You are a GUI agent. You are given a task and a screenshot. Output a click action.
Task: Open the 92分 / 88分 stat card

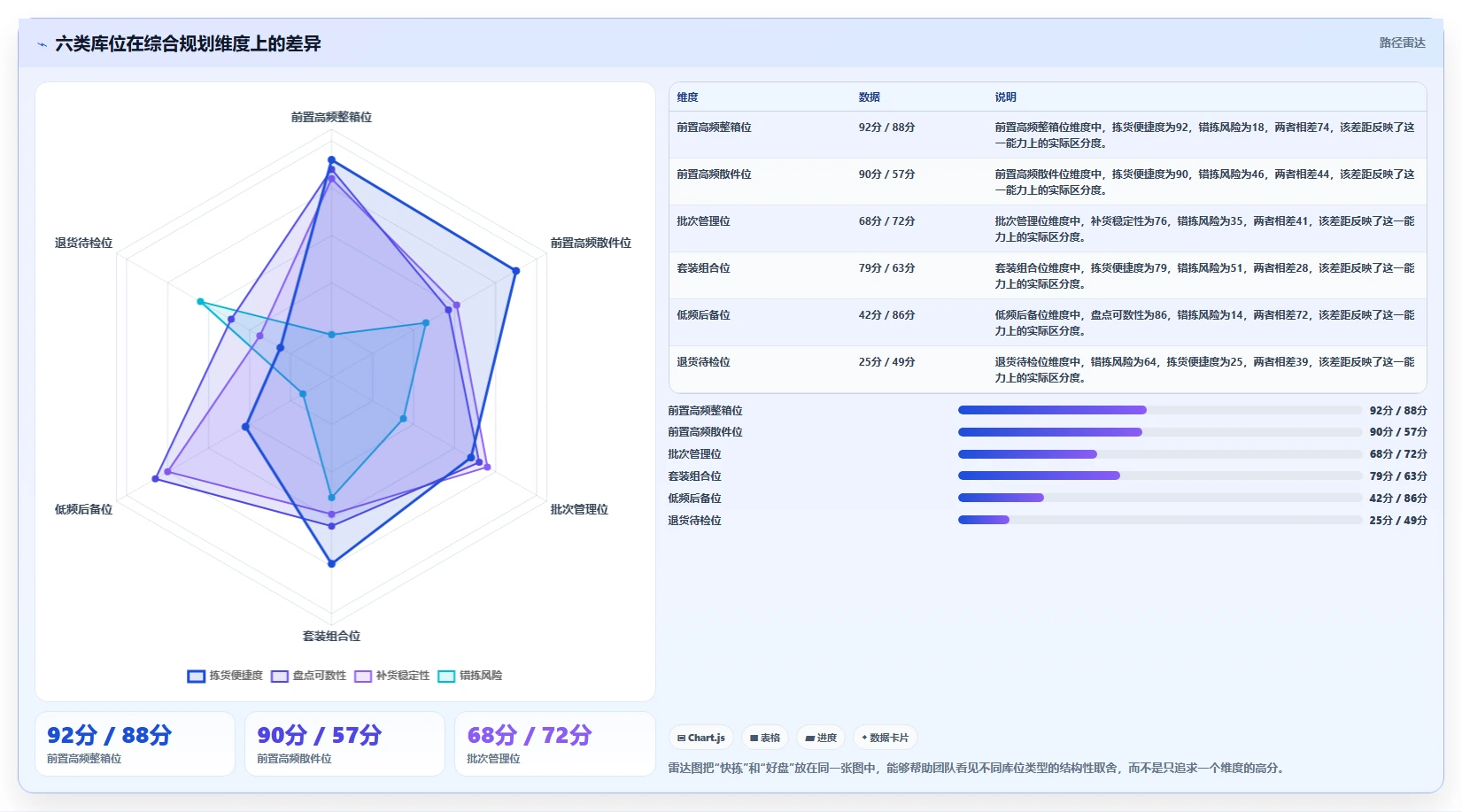pos(135,744)
